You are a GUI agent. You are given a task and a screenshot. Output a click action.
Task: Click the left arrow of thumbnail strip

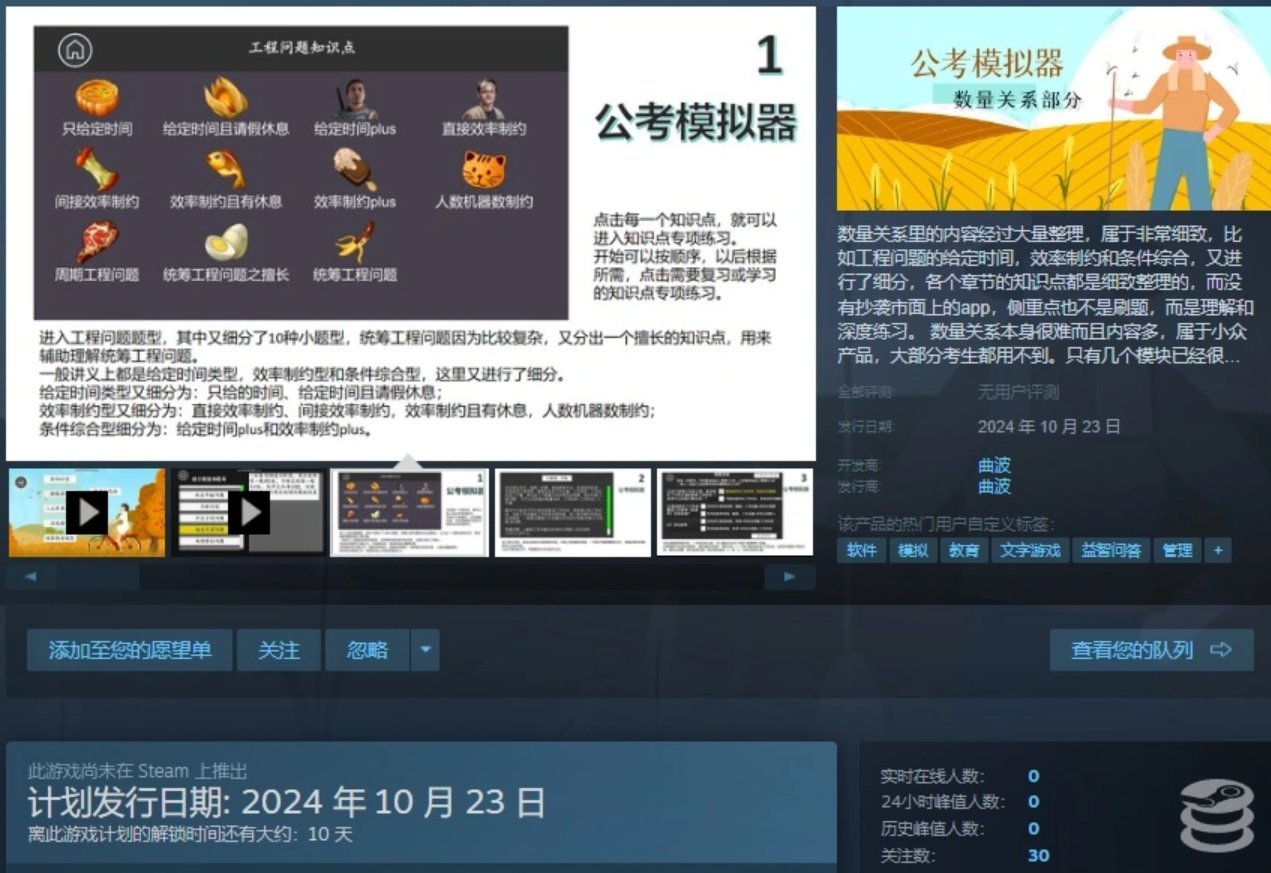(32, 577)
